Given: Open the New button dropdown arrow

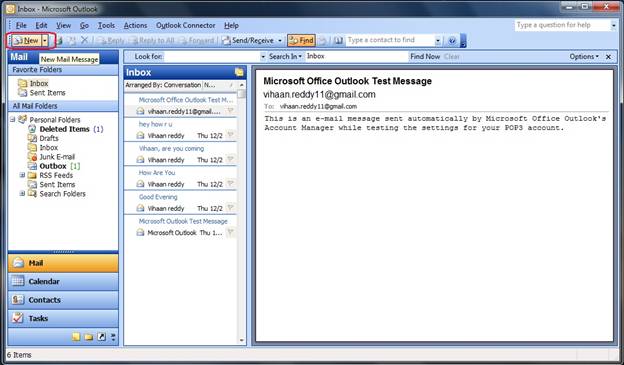Looking at the screenshot, I should click(x=45, y=41).
